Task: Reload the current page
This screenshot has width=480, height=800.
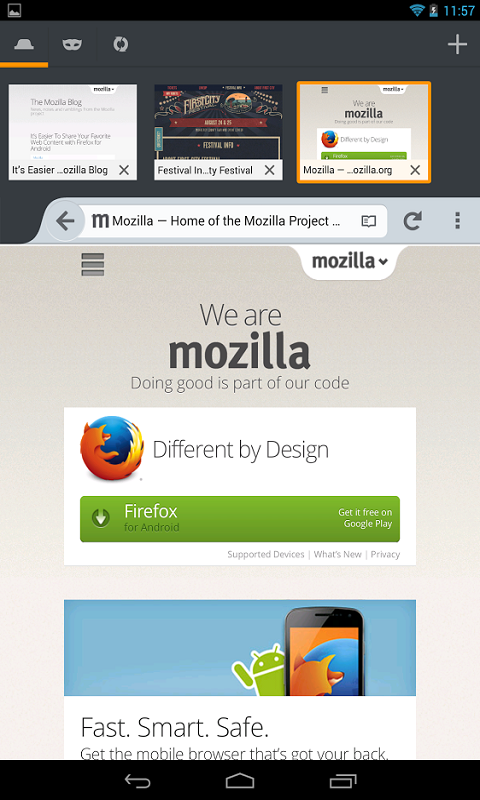Action: point(413,221)
